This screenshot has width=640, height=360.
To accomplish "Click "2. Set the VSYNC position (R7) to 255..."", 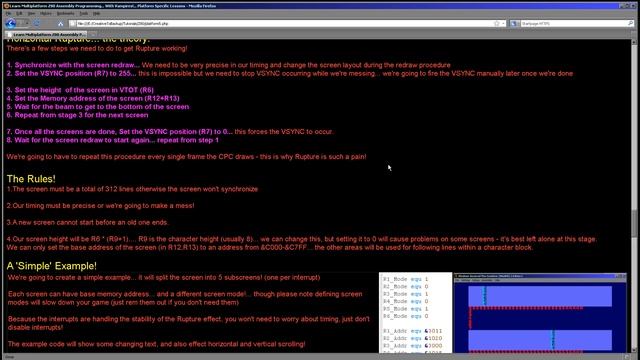I will click(71, 73).
